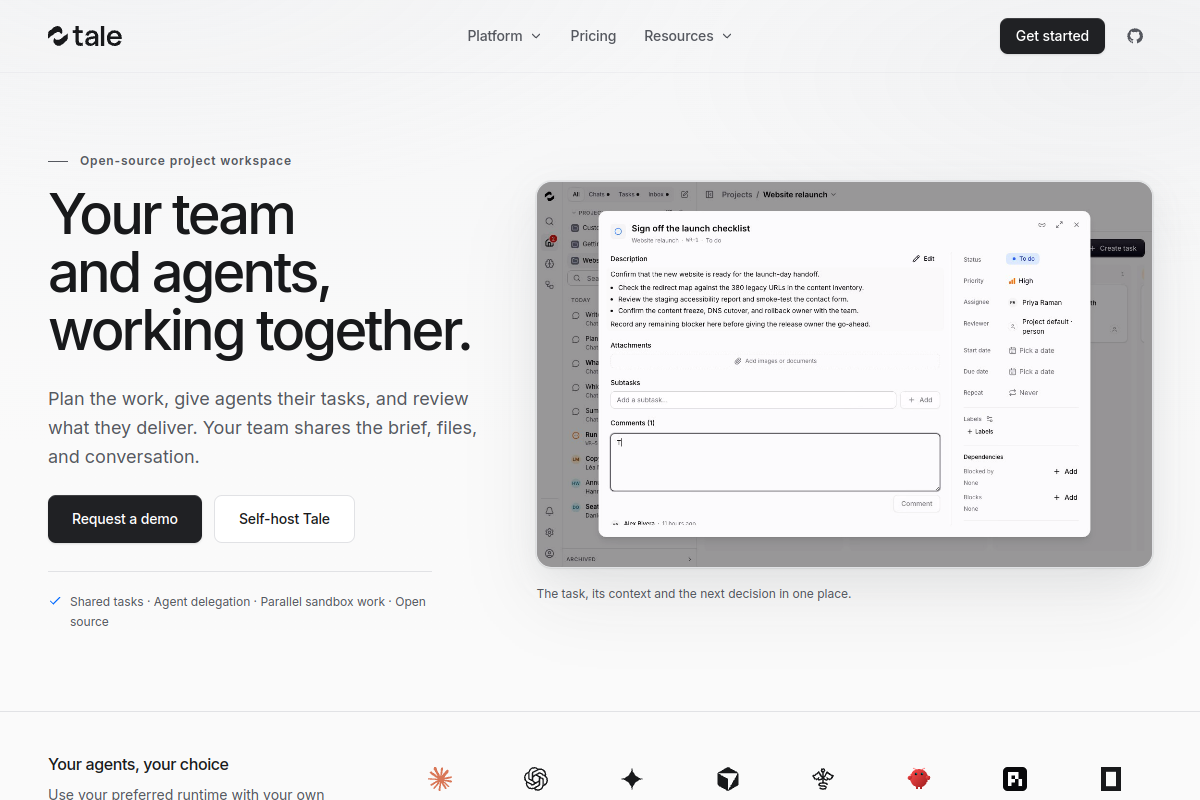Open the Platform dropdown menu
This screenshot has height=800, width=1200.
504,36
